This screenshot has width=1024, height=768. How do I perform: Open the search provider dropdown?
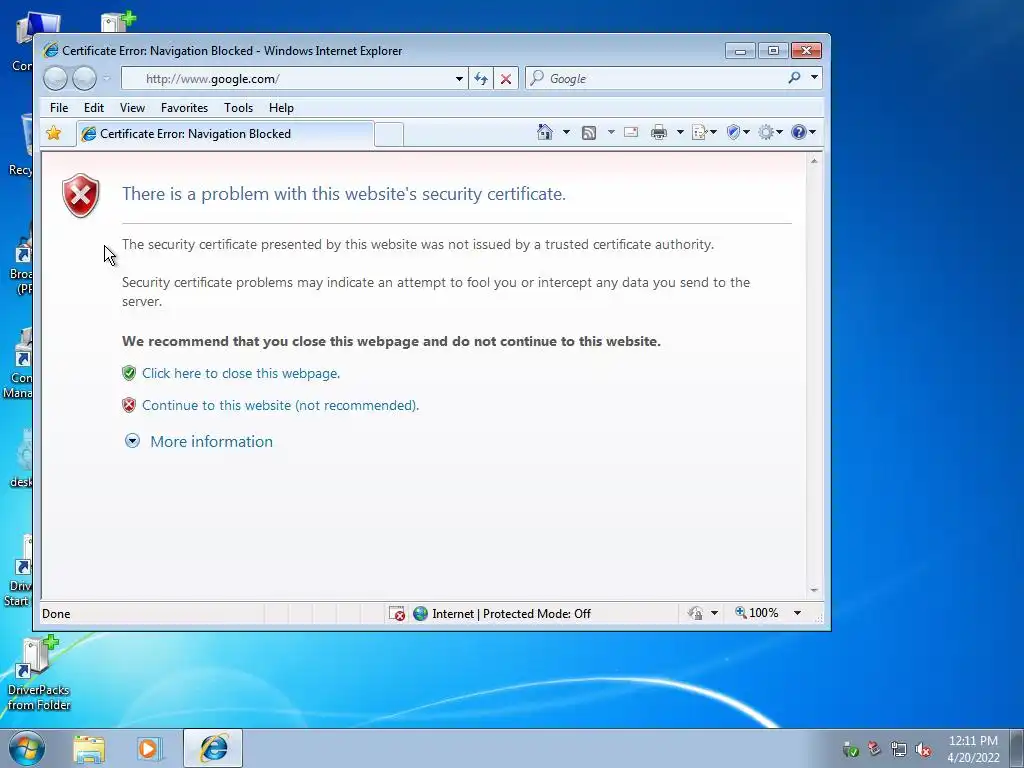(814, 78)
